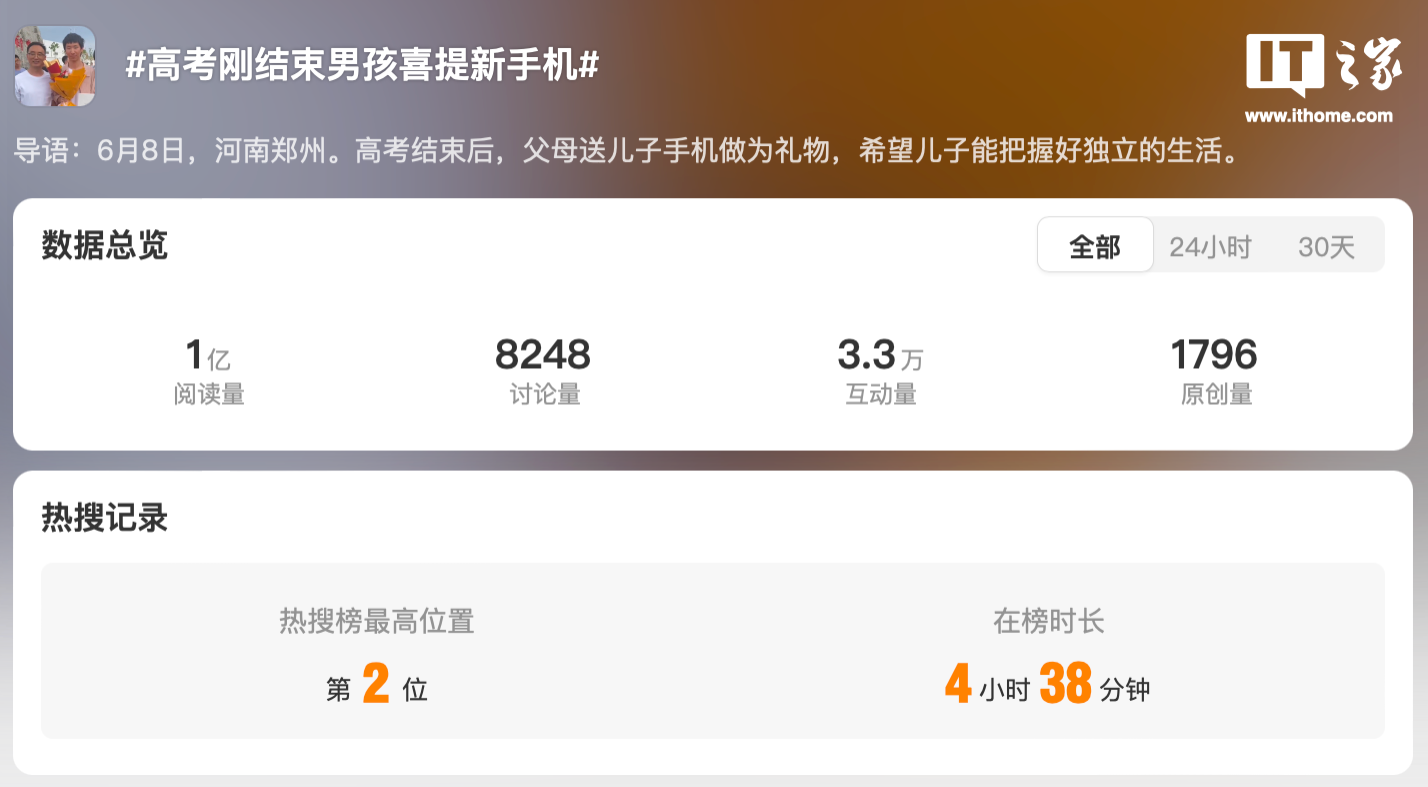Select the 8248 讨论量 statistic
Screen dimensions: 1428x787
[543, 370]
